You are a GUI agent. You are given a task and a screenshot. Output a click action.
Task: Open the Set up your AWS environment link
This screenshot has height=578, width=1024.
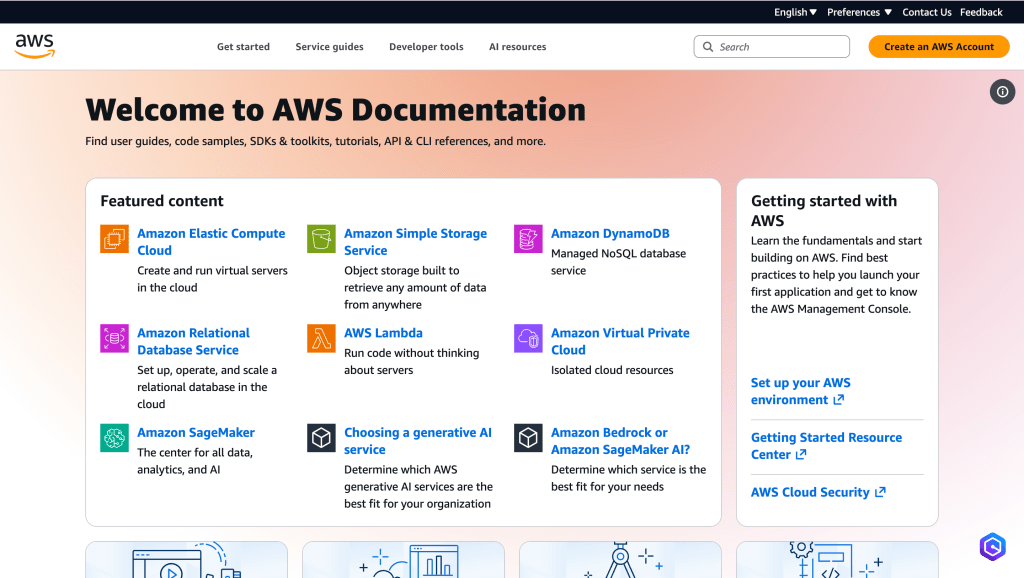[800, 391]
